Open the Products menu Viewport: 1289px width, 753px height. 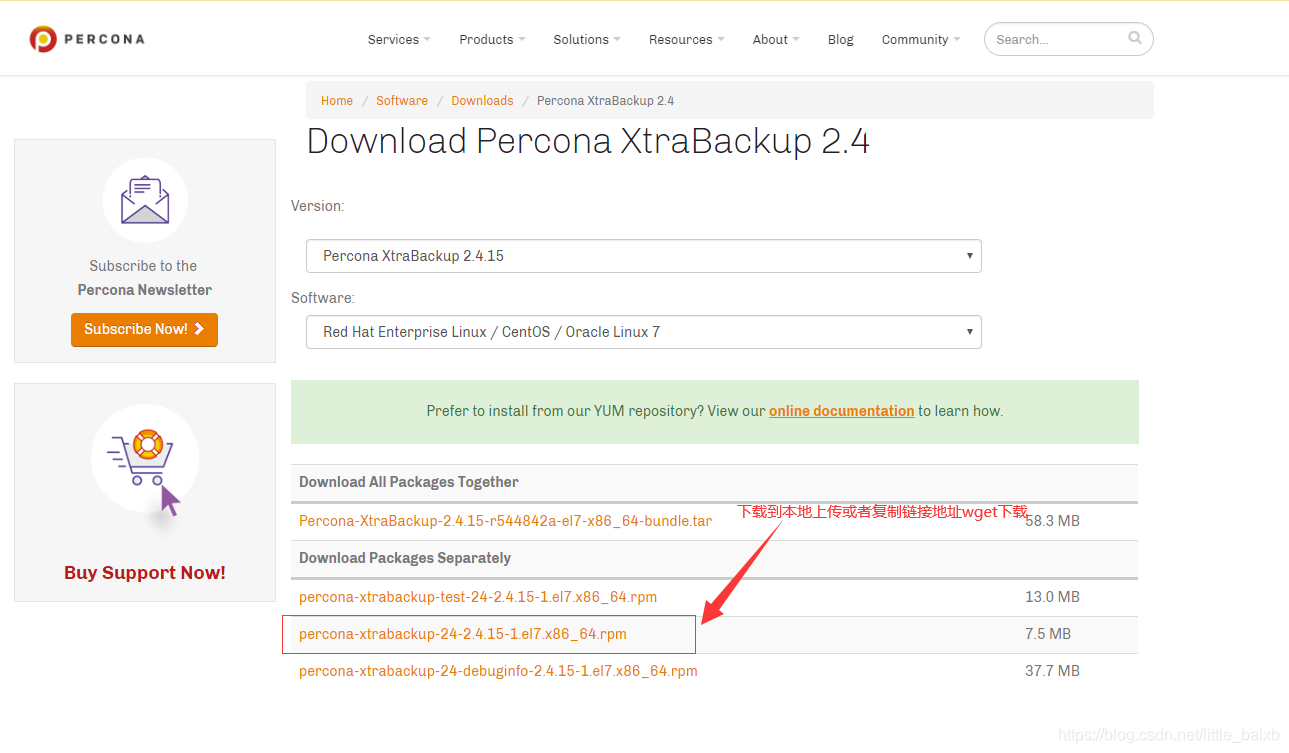click(x=492, y=40)
